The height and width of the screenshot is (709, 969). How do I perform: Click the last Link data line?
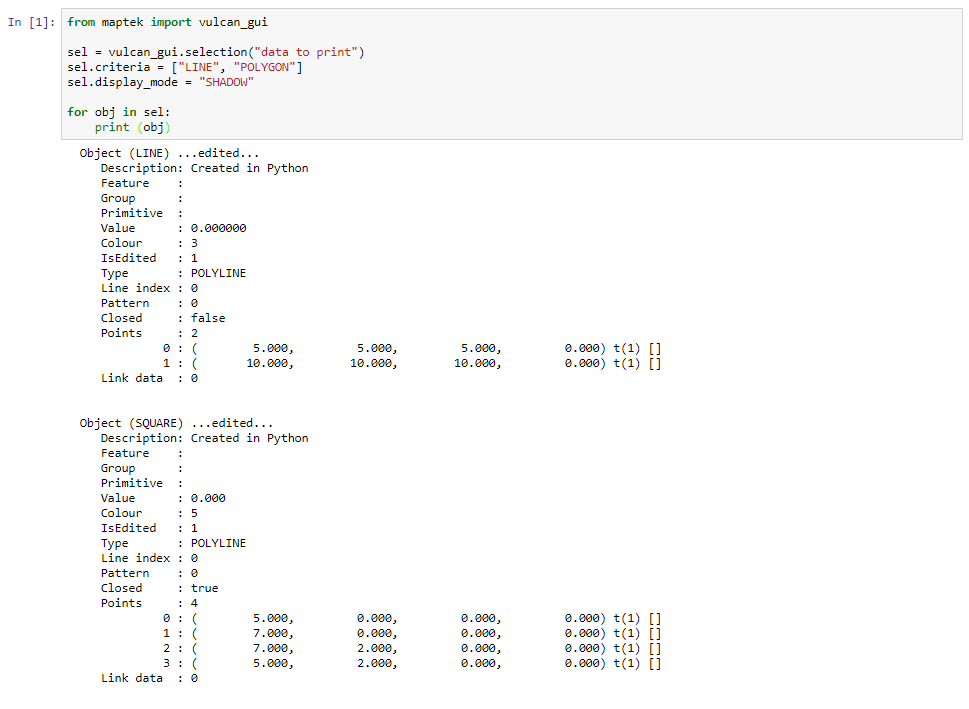[x=150, y=679]
